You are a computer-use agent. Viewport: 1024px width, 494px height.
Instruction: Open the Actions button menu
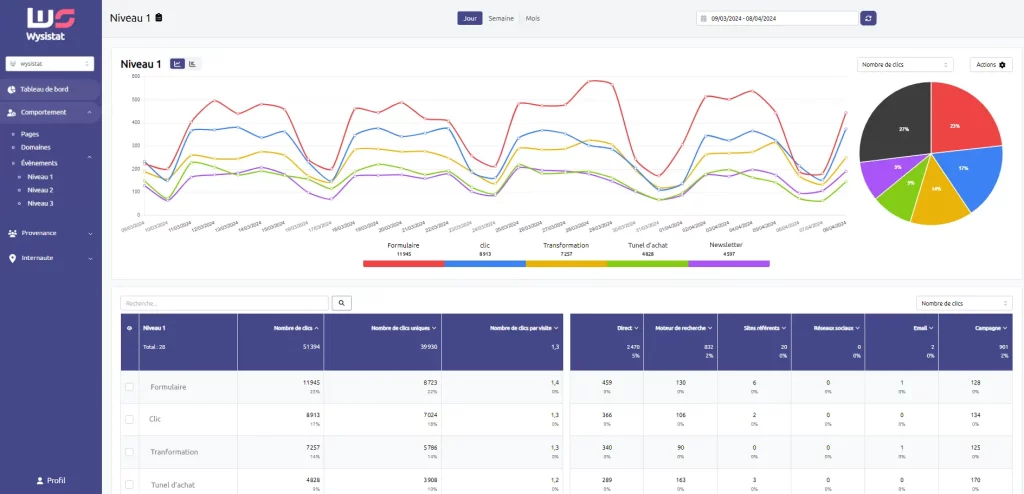tap(991, 64)
